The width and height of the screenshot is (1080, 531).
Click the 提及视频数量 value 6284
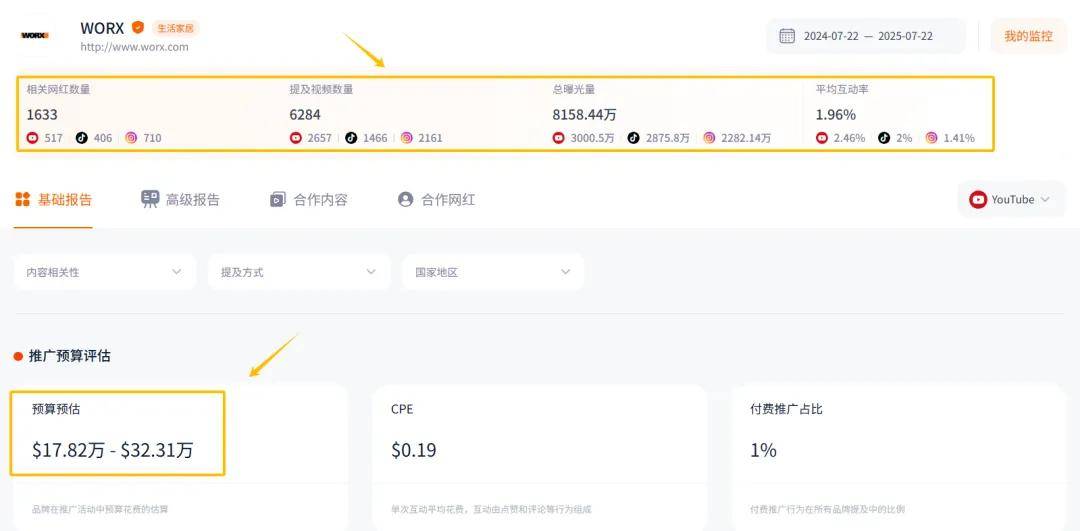tap(305, 114)
